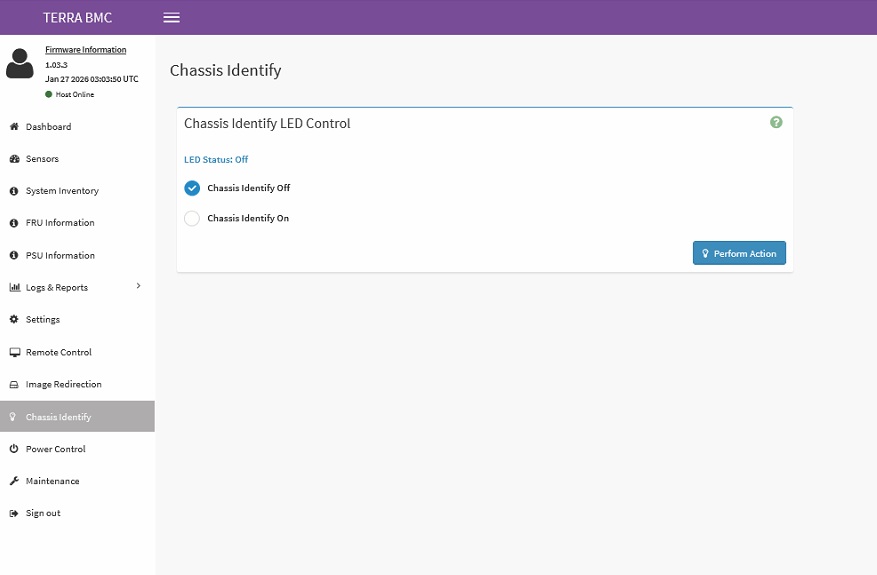Click the TERRA BMC header title
Viewport: 877px width, 575px height.
(x=77, y=17)
